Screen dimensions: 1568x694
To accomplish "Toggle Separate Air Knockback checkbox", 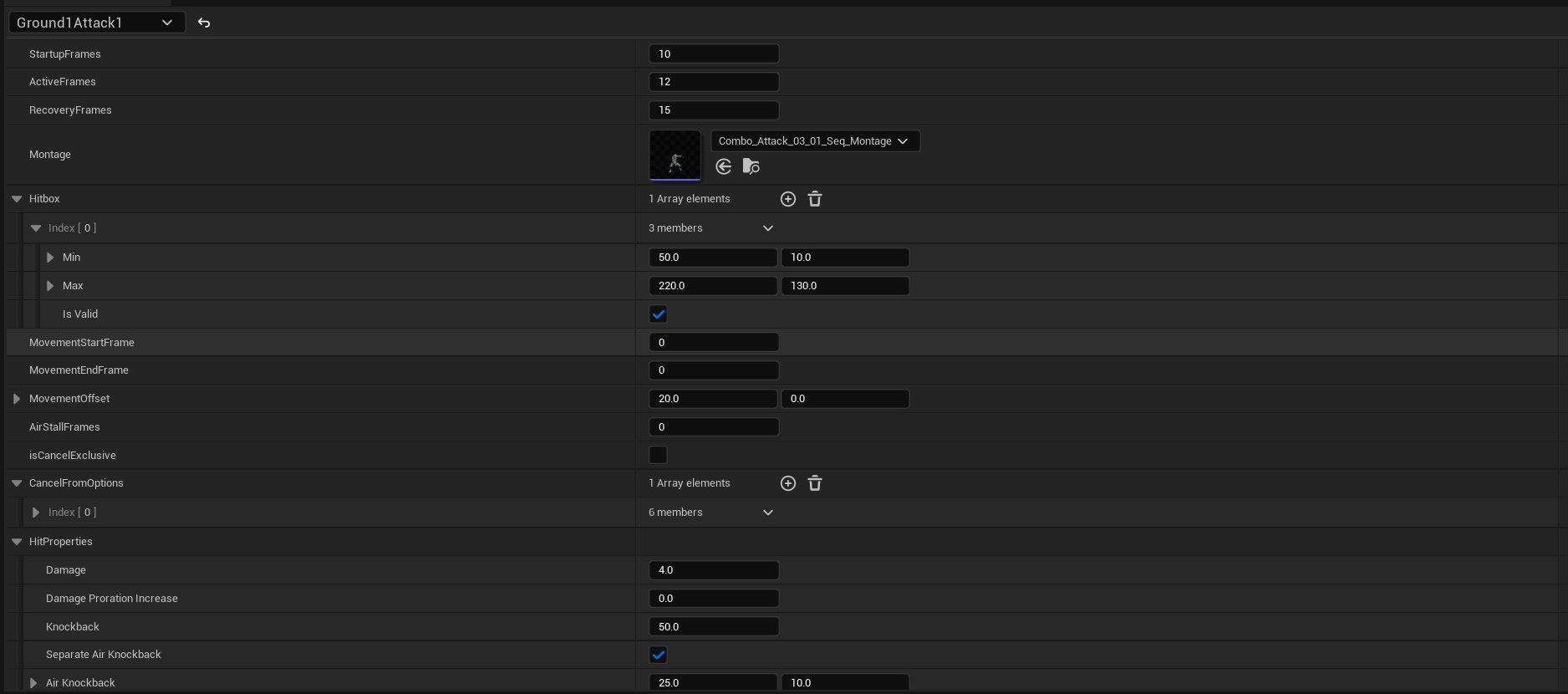I will point(659,655).
